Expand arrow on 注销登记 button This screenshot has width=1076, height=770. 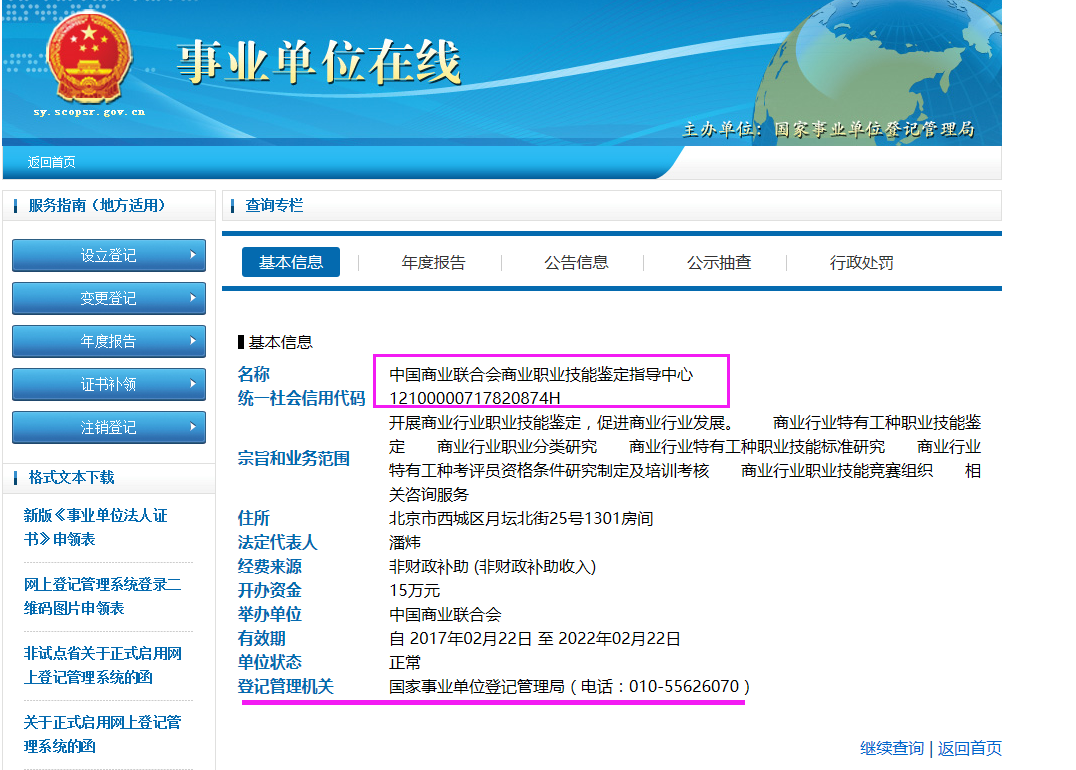point(193,427)
